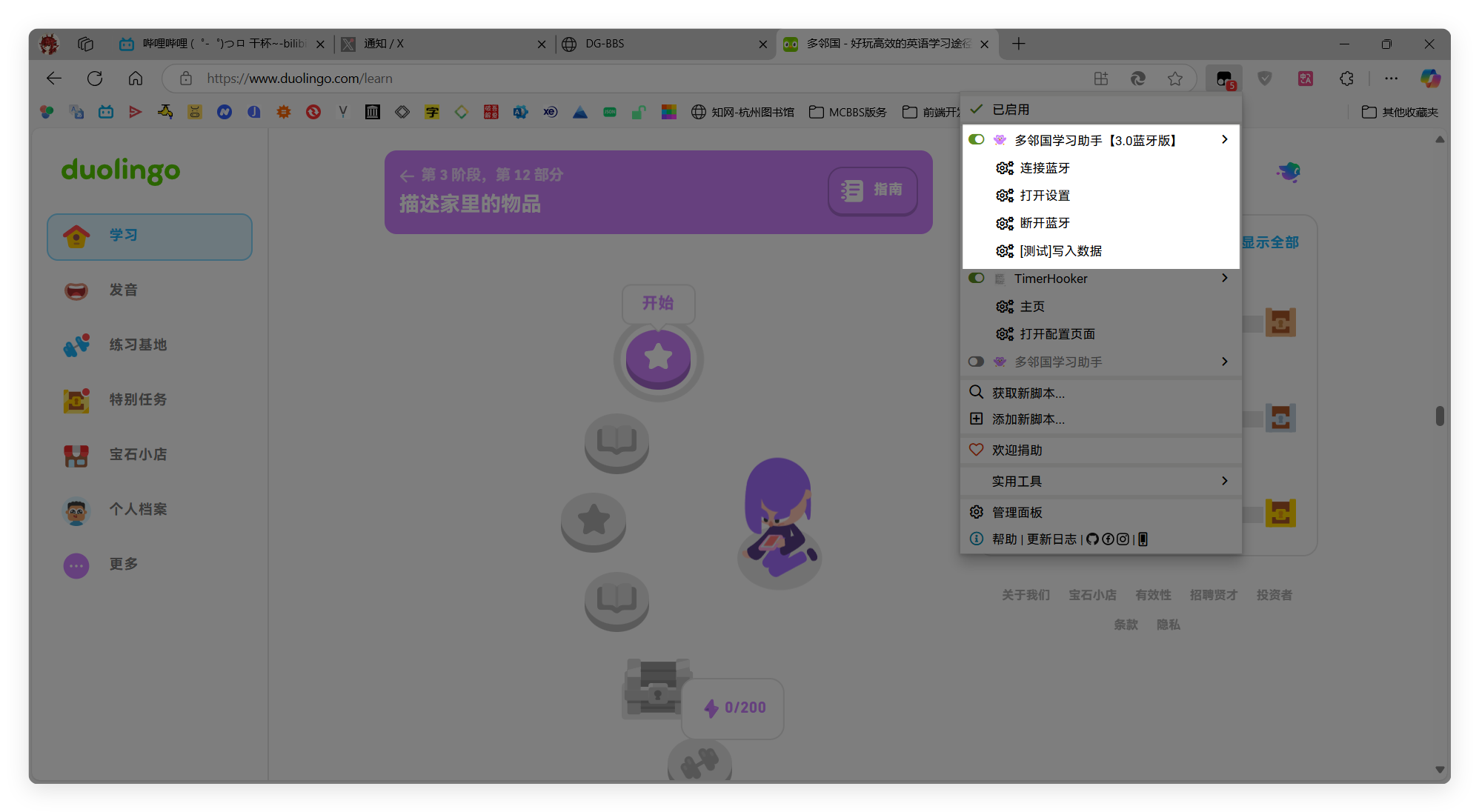The width and height of the screenshot is (1479, 812).
Task: Open the 前端开发 bookmarks folder
Action: [931, 112]
